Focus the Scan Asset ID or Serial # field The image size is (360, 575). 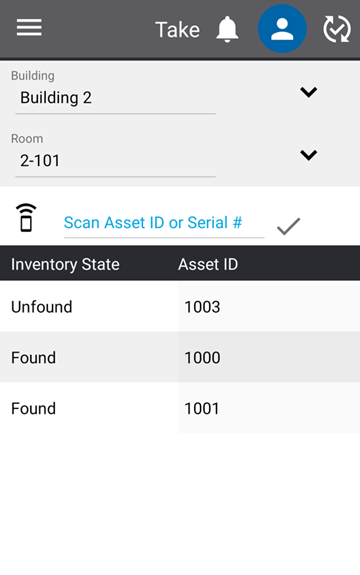pos(164,223)
